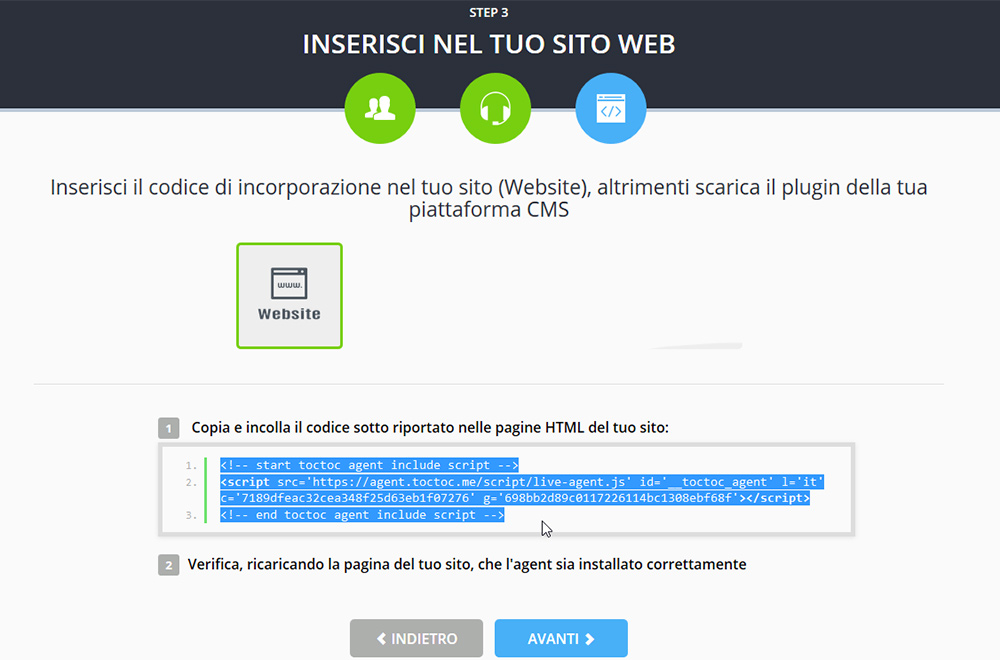Click the INDIETRO back button
The image size is (1000, 660).
416,638
